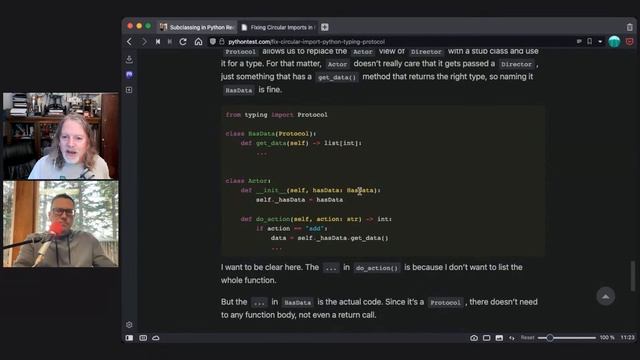Click inline 'Protocol' in last paragraph
The width and height of the screenshot is (640, 360).
tap(445, 302)
